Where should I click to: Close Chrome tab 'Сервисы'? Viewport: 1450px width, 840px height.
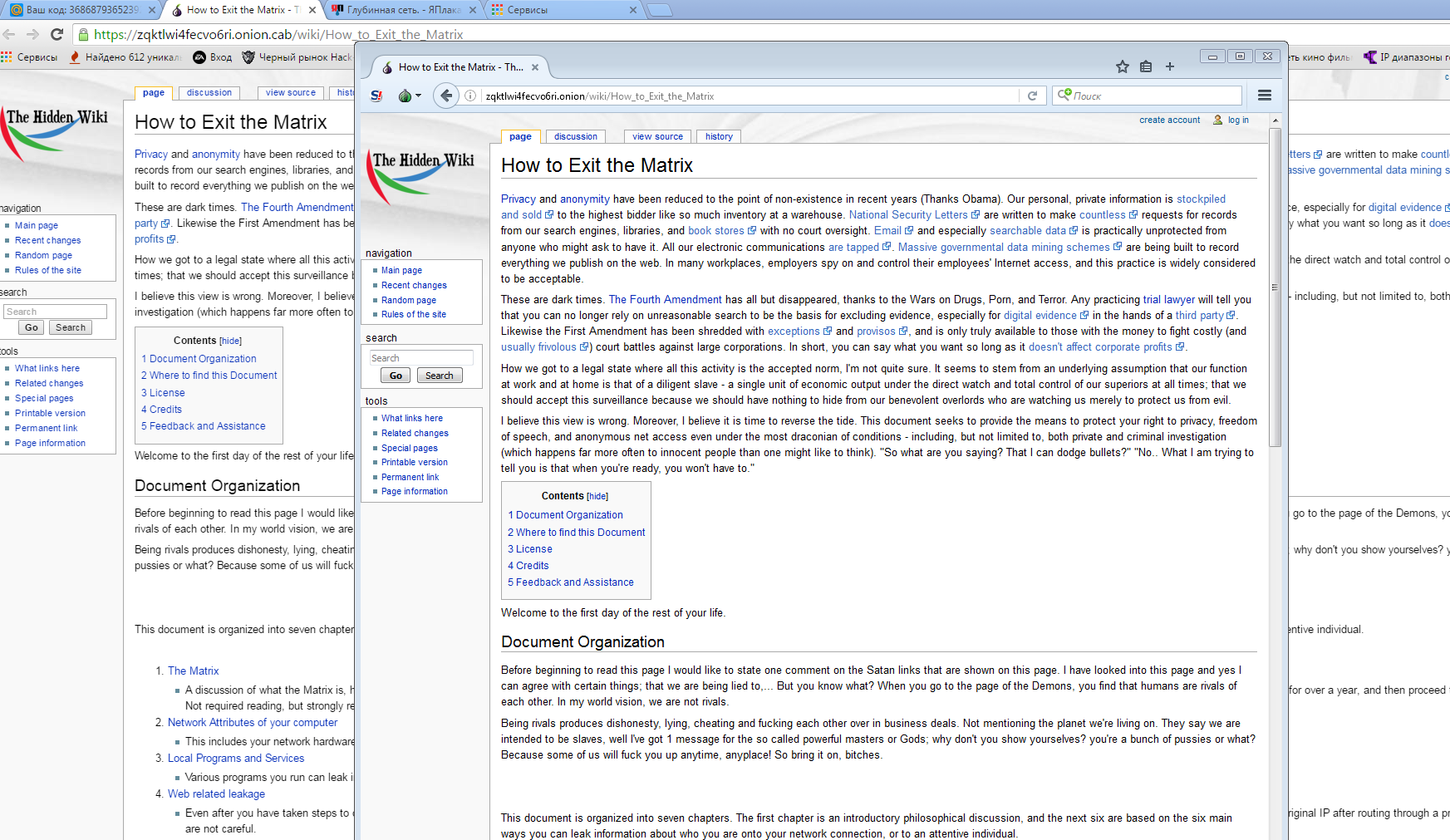[x=632, y=10]
